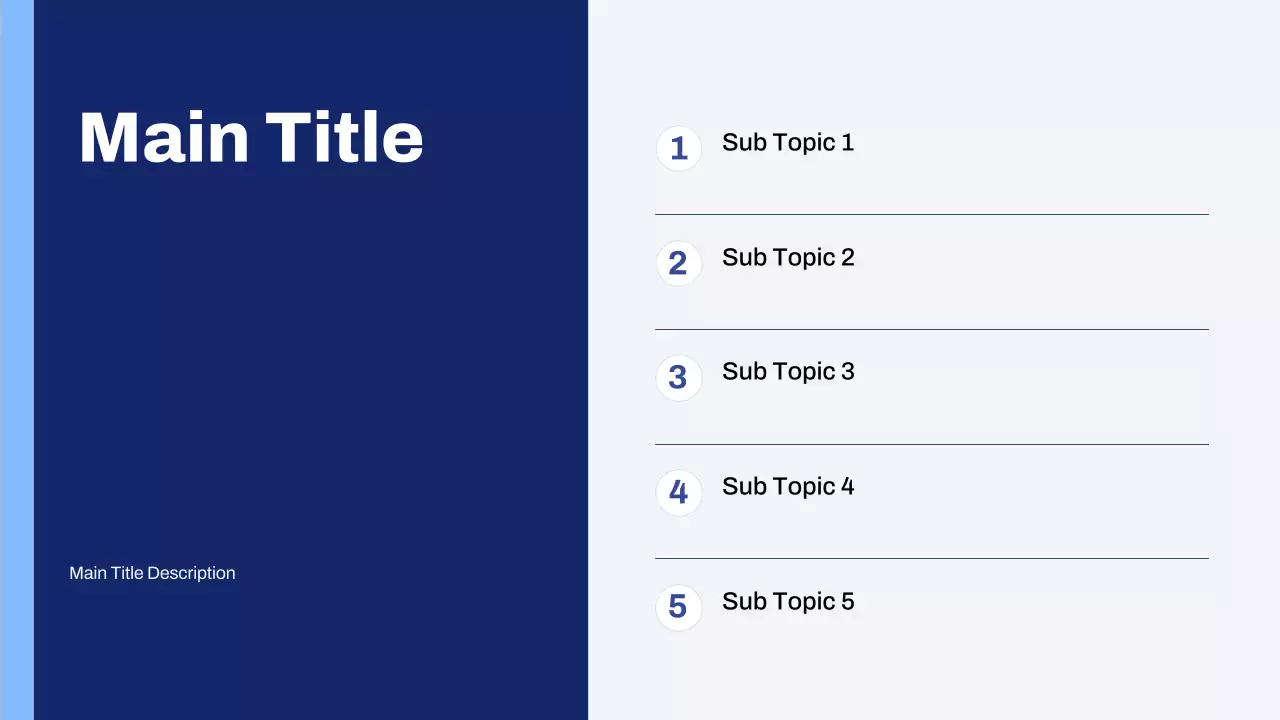Screen dimensions: 1280x720
Task: Click the divider line below Sub Topic 2
Action: coord(931,329)
